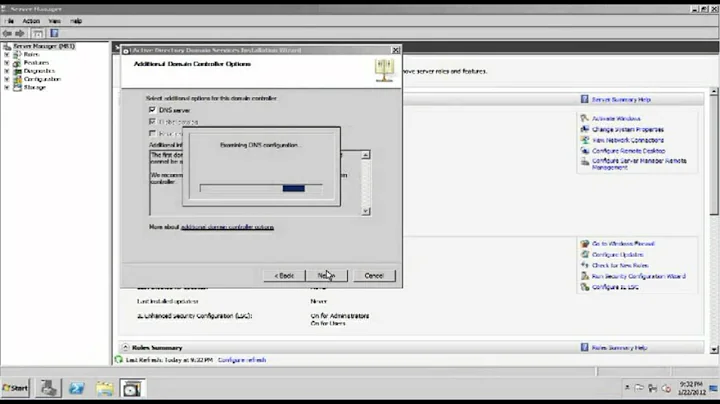Open Windows Explorer folder taskbar icon
This screenshot has width=720, height=404.
(x=105, y=388)
